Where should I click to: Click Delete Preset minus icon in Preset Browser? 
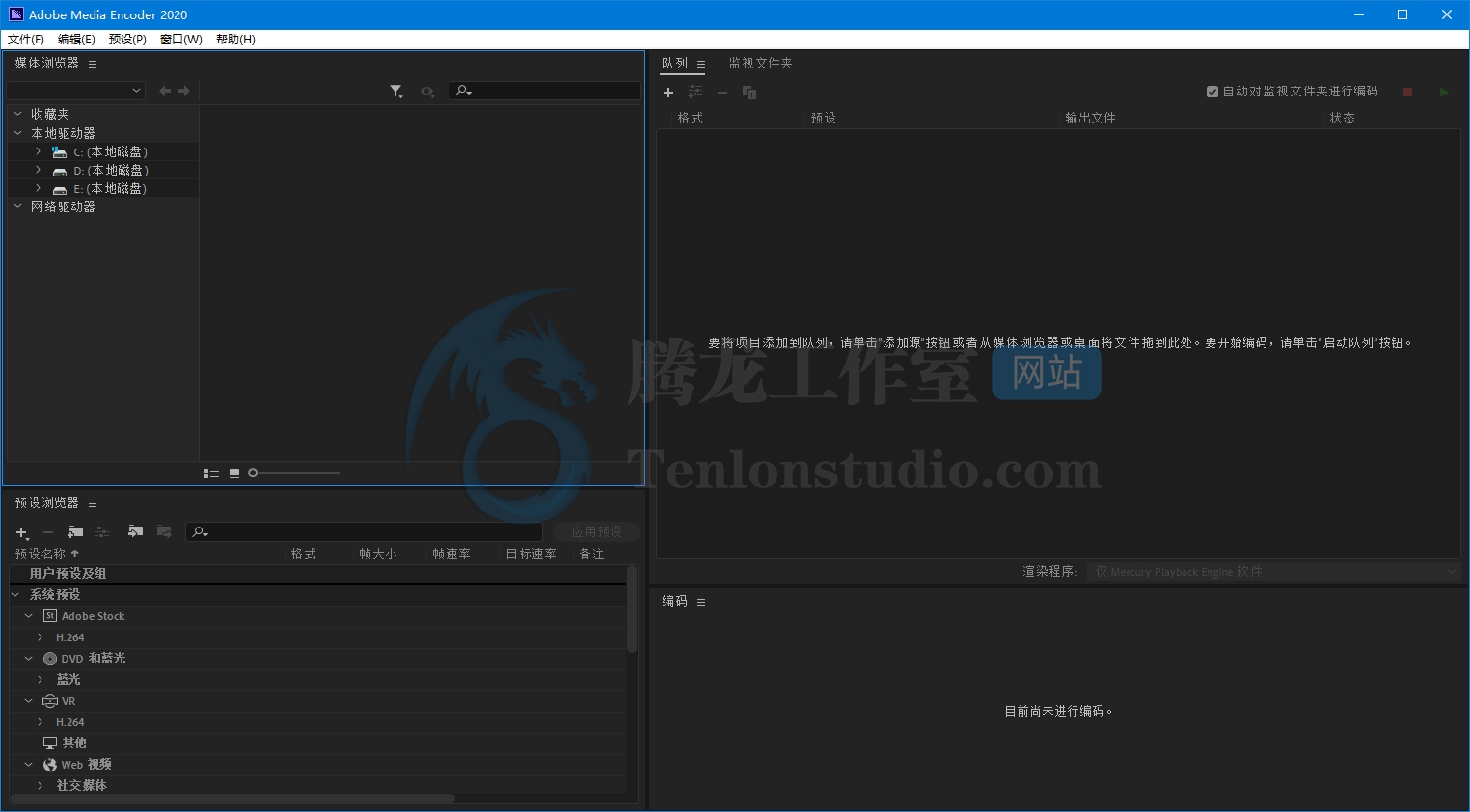(47, 532)
